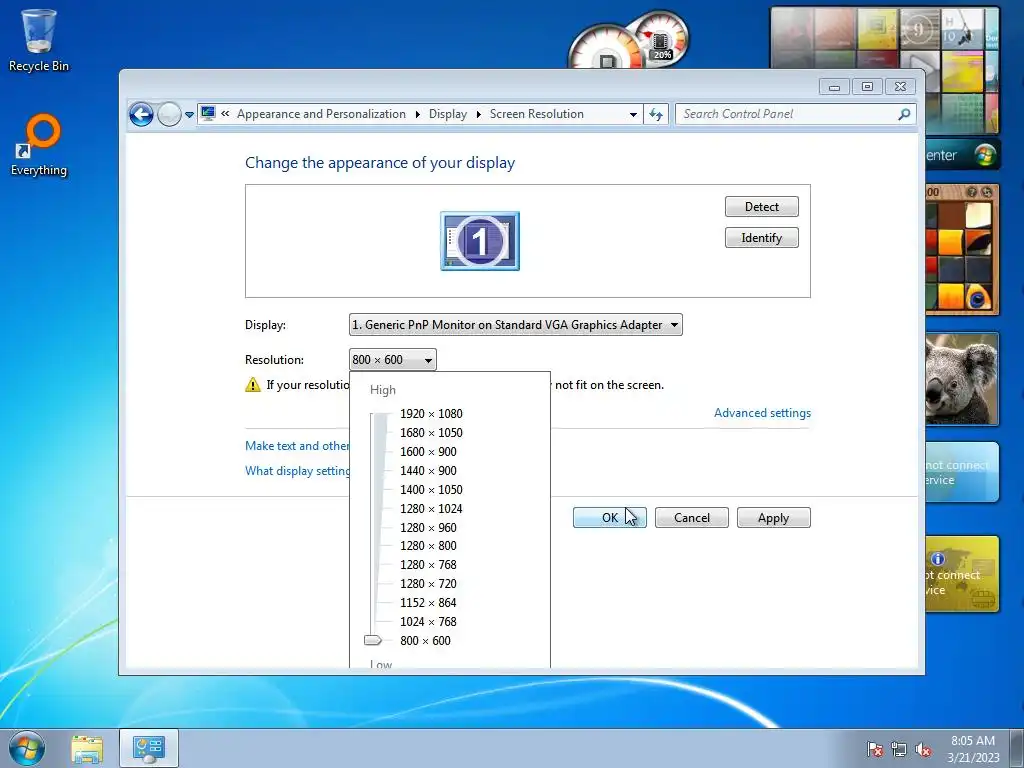This screenshot has width=1024, height=768.
Task: Click the muted volume tray icon
Action: (x=923, y=749)
